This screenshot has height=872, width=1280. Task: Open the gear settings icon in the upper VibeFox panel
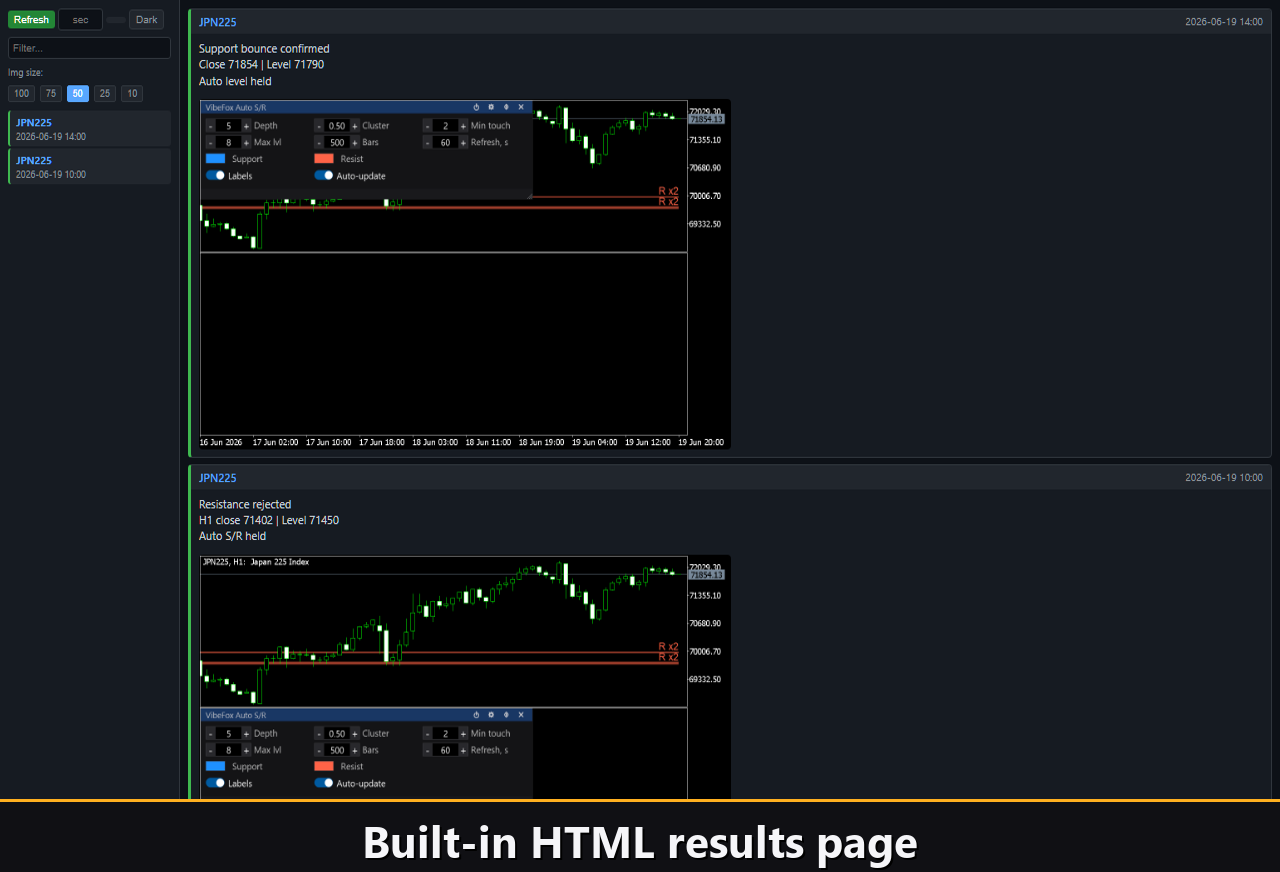pyautogui.click(x=491, y=107)
